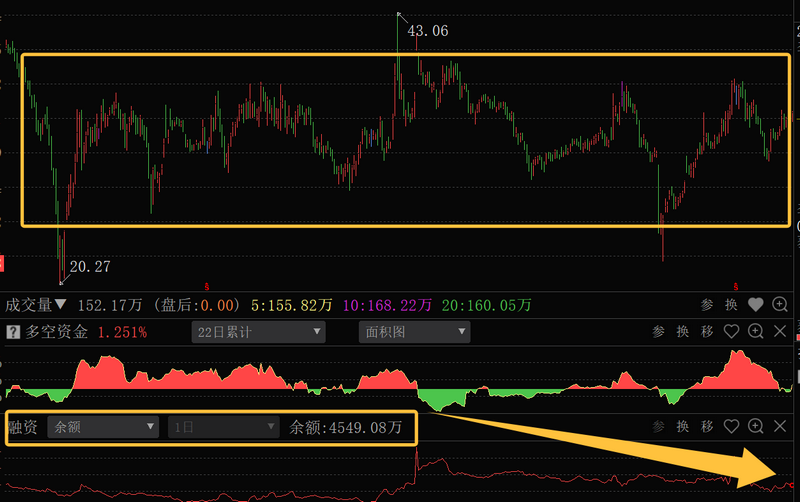Screen dimensions: 800x502
Task: Close the 融资 indicator panel
Action: 781,427
